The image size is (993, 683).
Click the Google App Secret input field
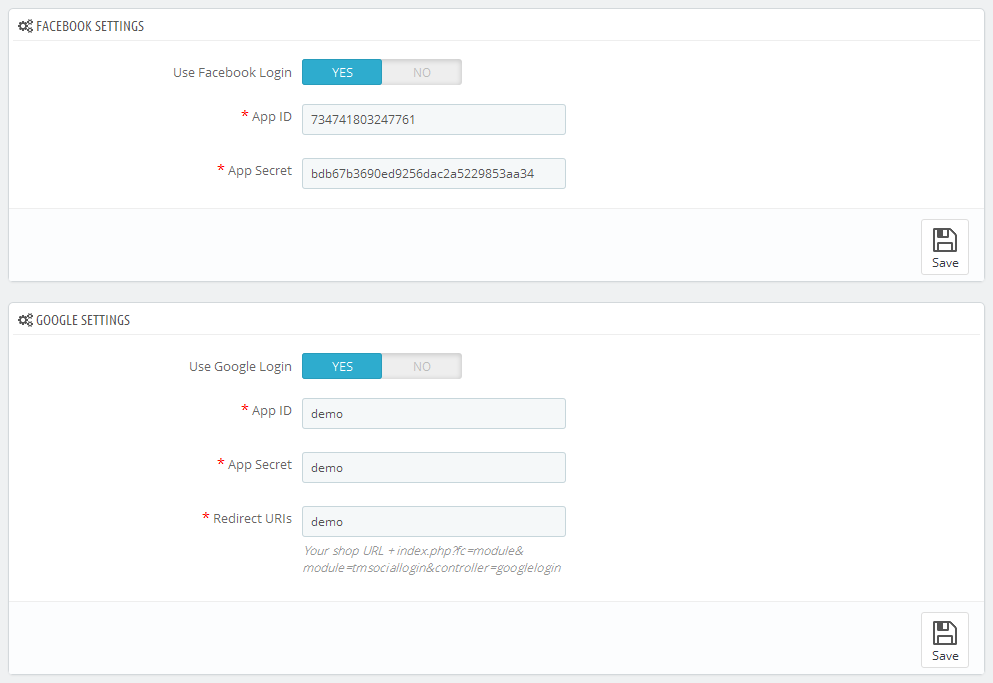(x=434, y=468)
